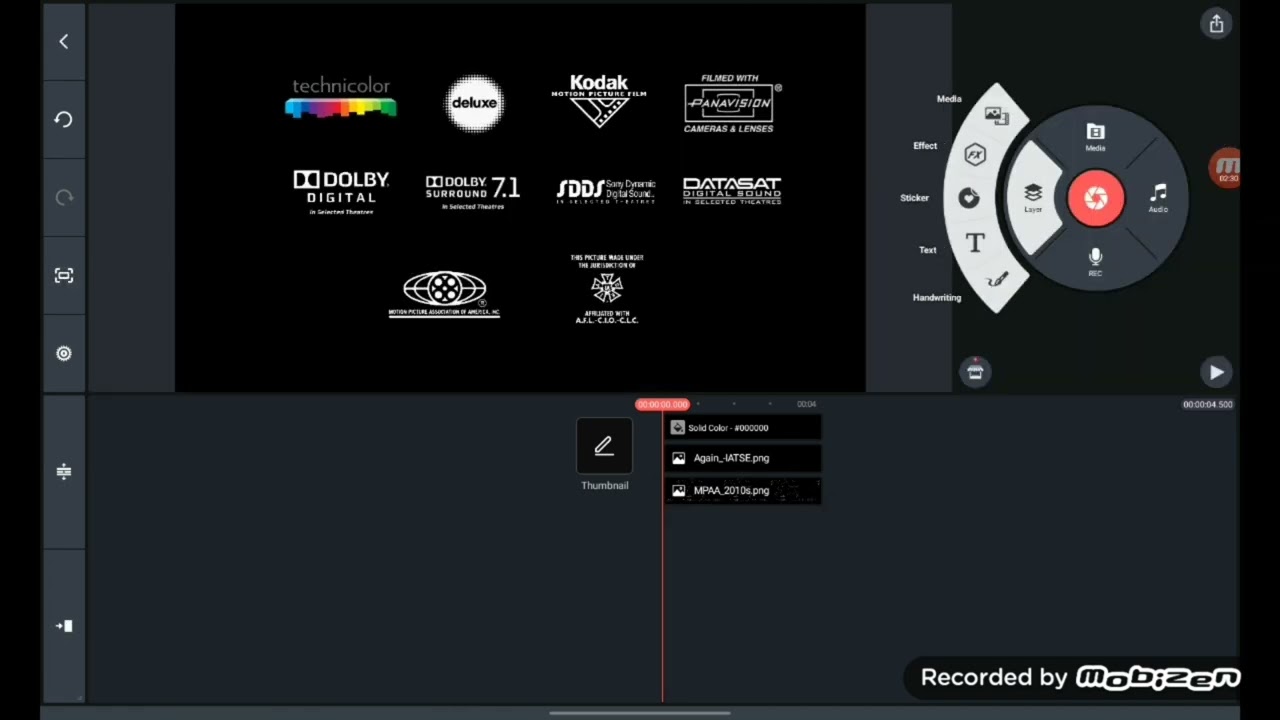Click the SDDS logo in preview
This screenshot has width=1280, height=720.
pos(606,191)
